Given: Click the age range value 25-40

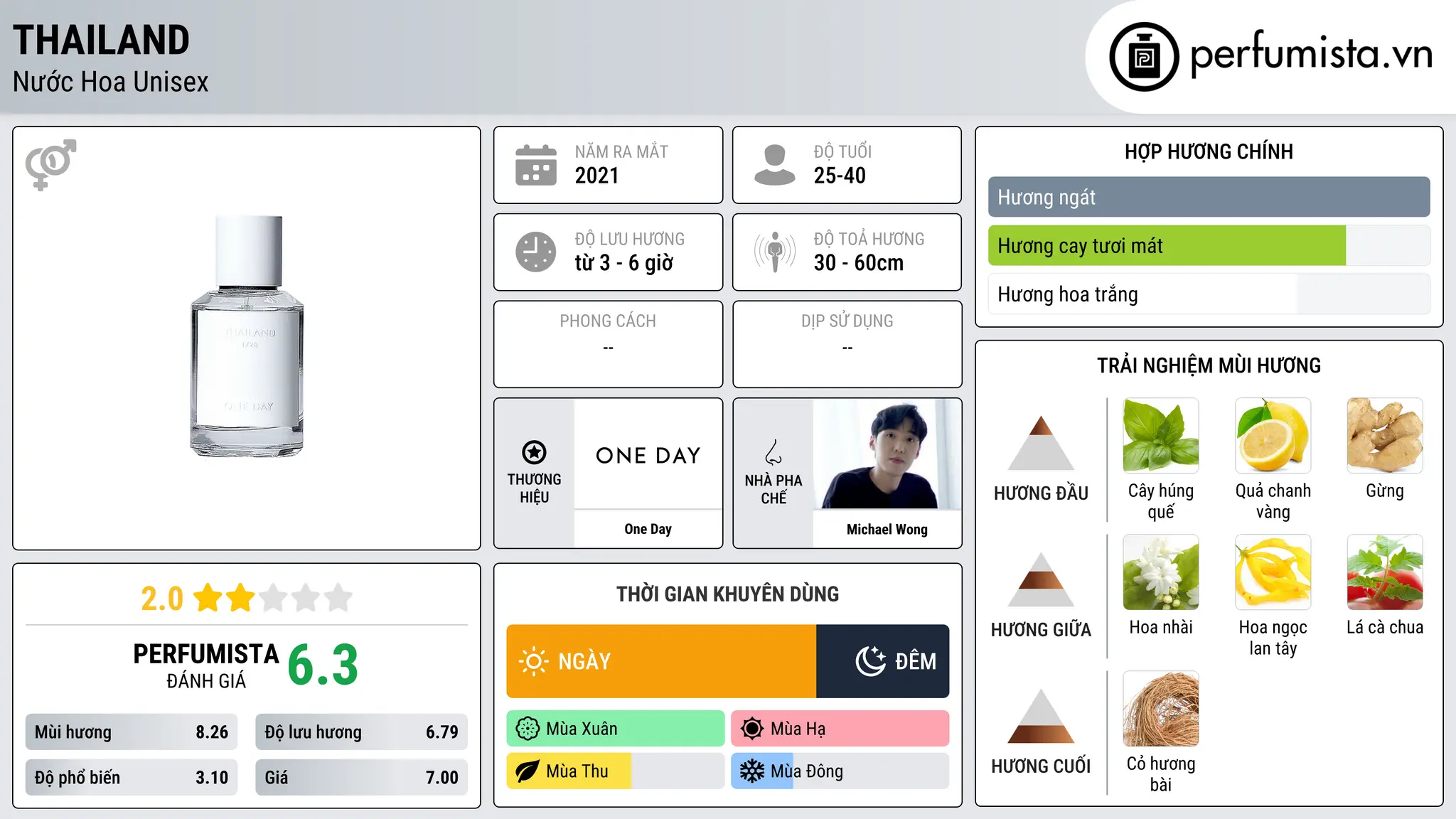Looking at the screenshot, I should click(840, 176).
